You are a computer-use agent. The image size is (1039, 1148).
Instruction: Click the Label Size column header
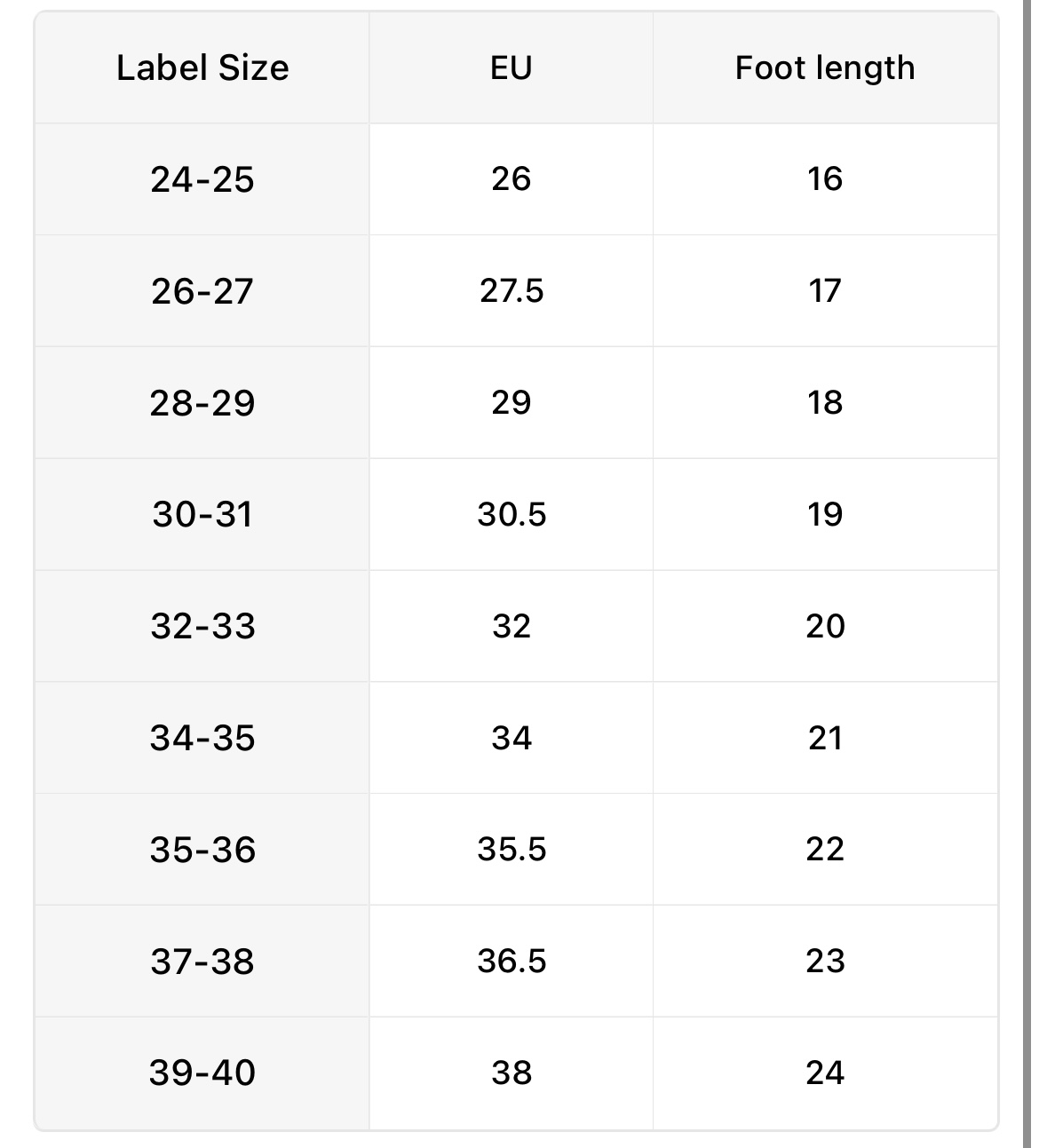pos(202,68)
